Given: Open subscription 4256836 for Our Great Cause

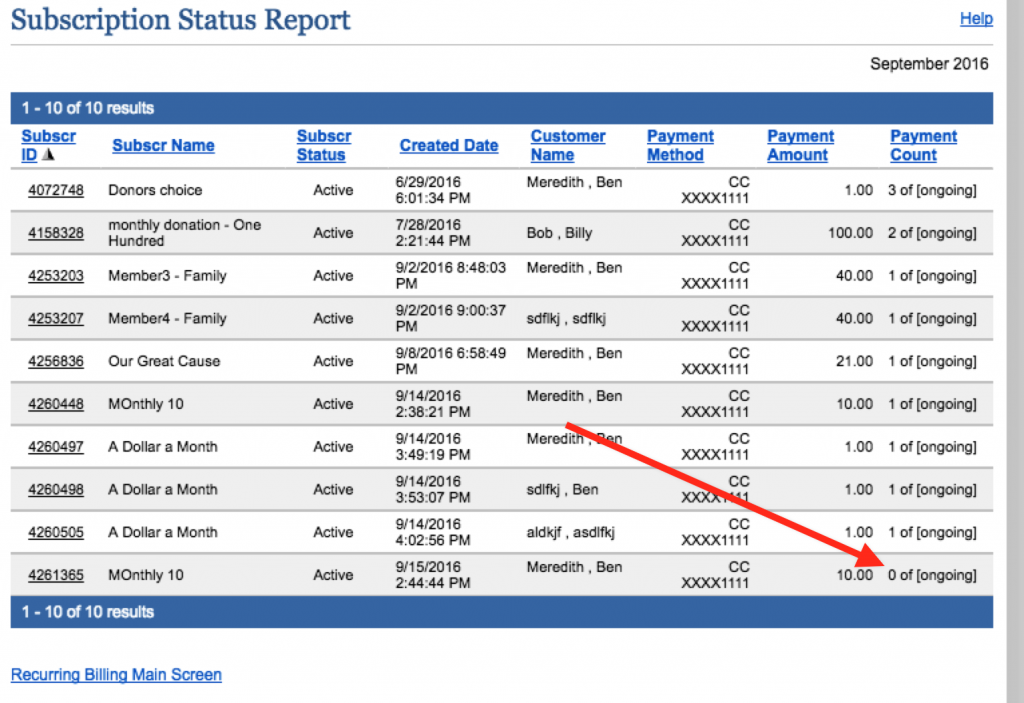Looking at the screenshot, I should (56, 361).
